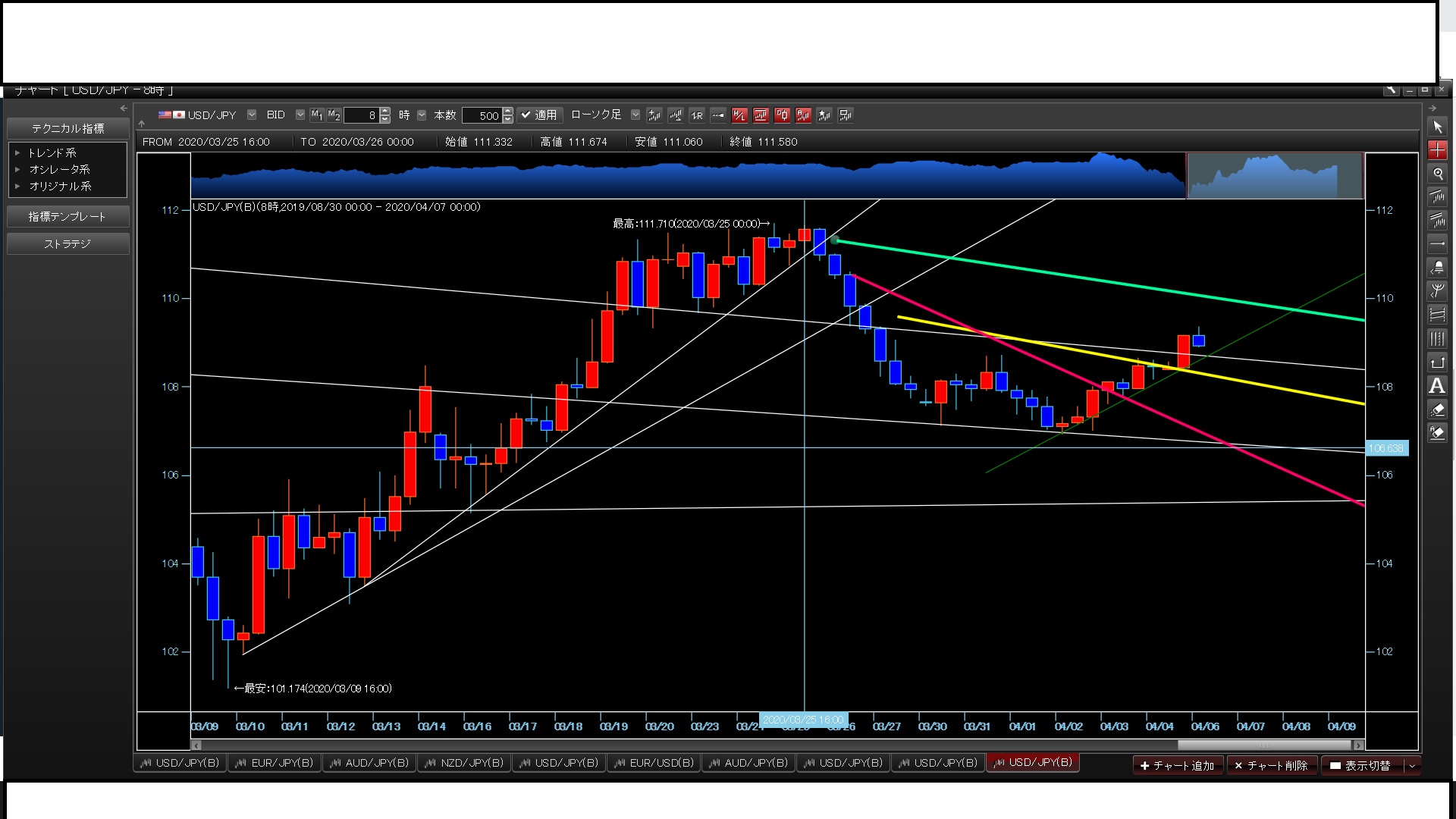Toggle the M1 memory button
The height and width of the screenshot is (819, 1456).
click(317, 115)
